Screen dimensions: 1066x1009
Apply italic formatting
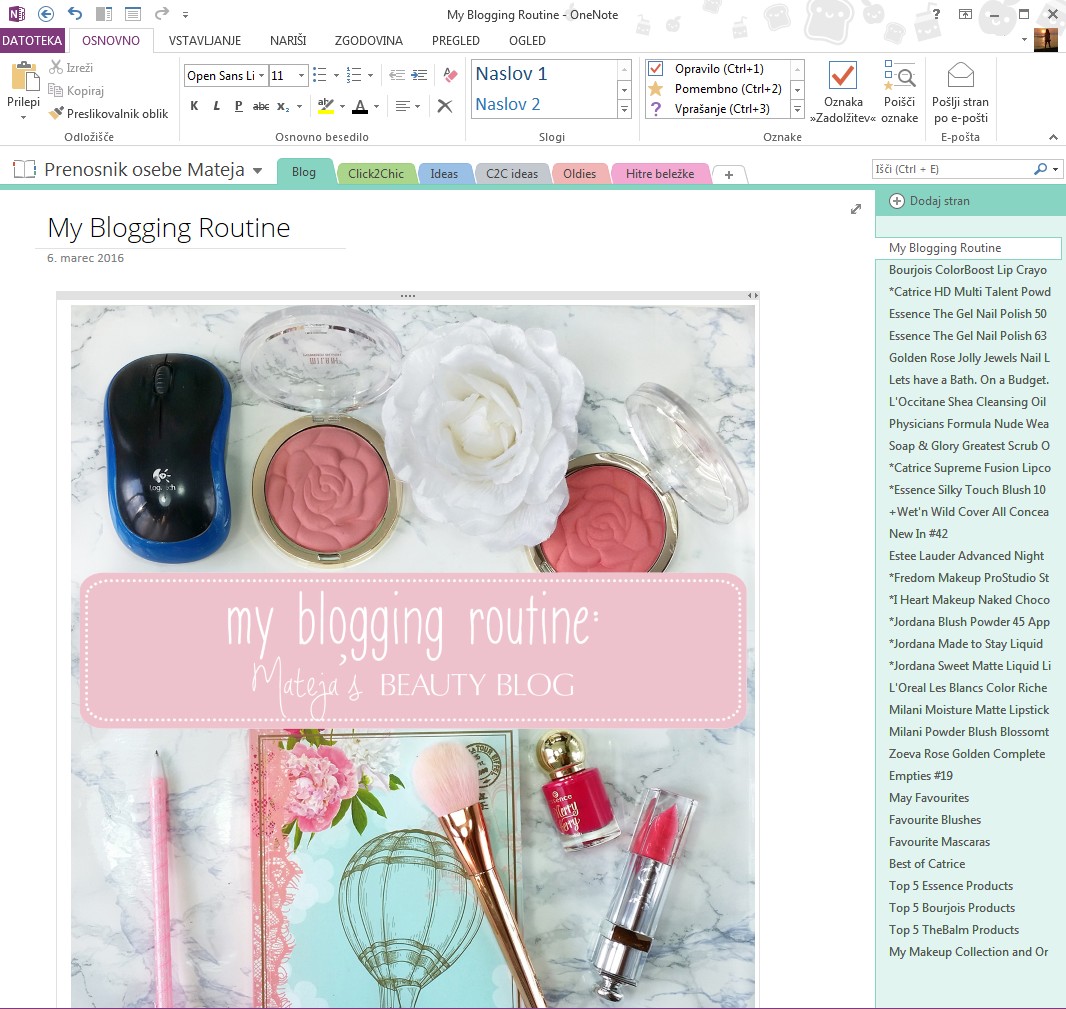click(216, 106)
